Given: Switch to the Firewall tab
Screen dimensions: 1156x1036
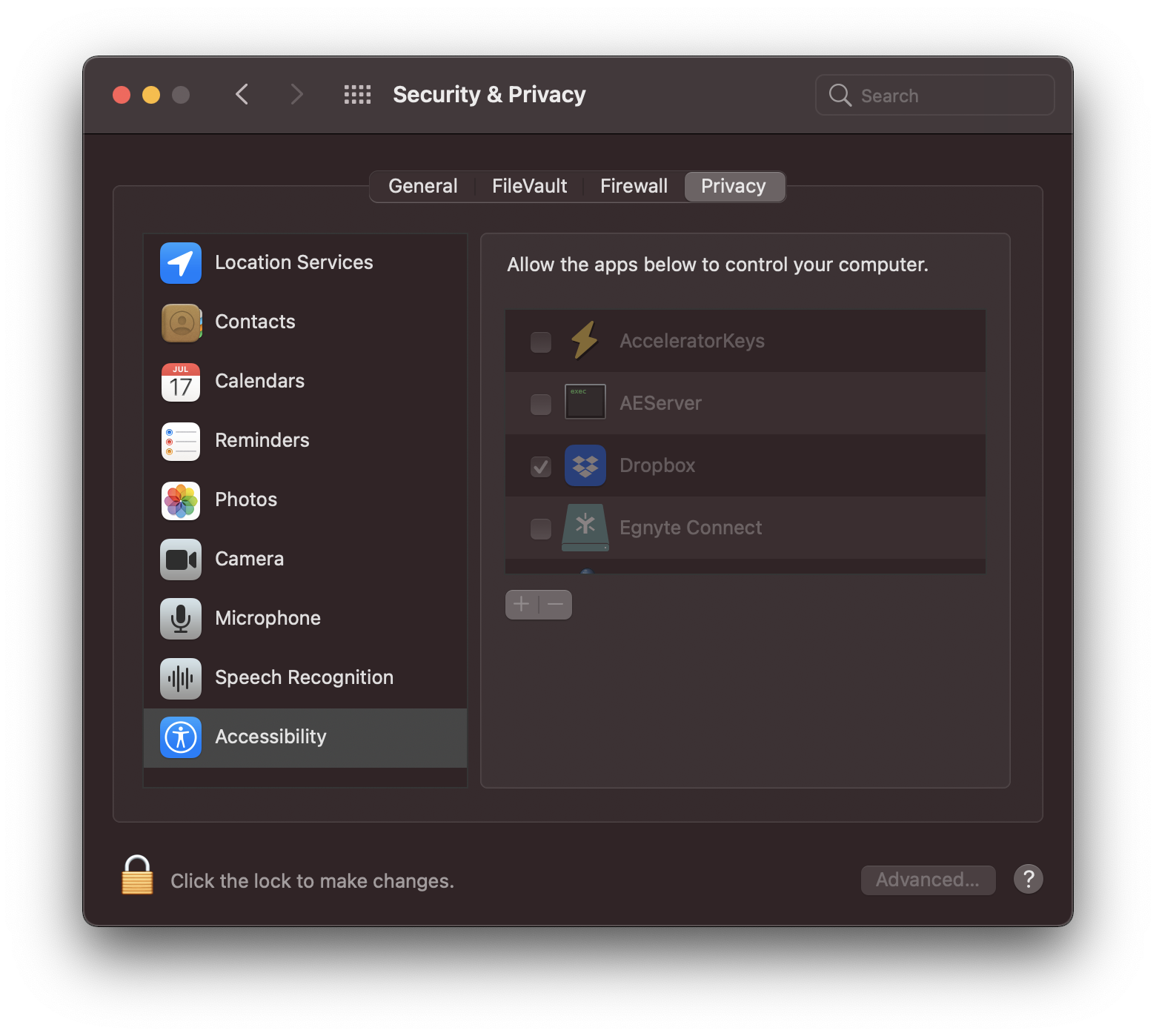Looking at the screenshot, I should pyautogui.click(x=634, y=186).
